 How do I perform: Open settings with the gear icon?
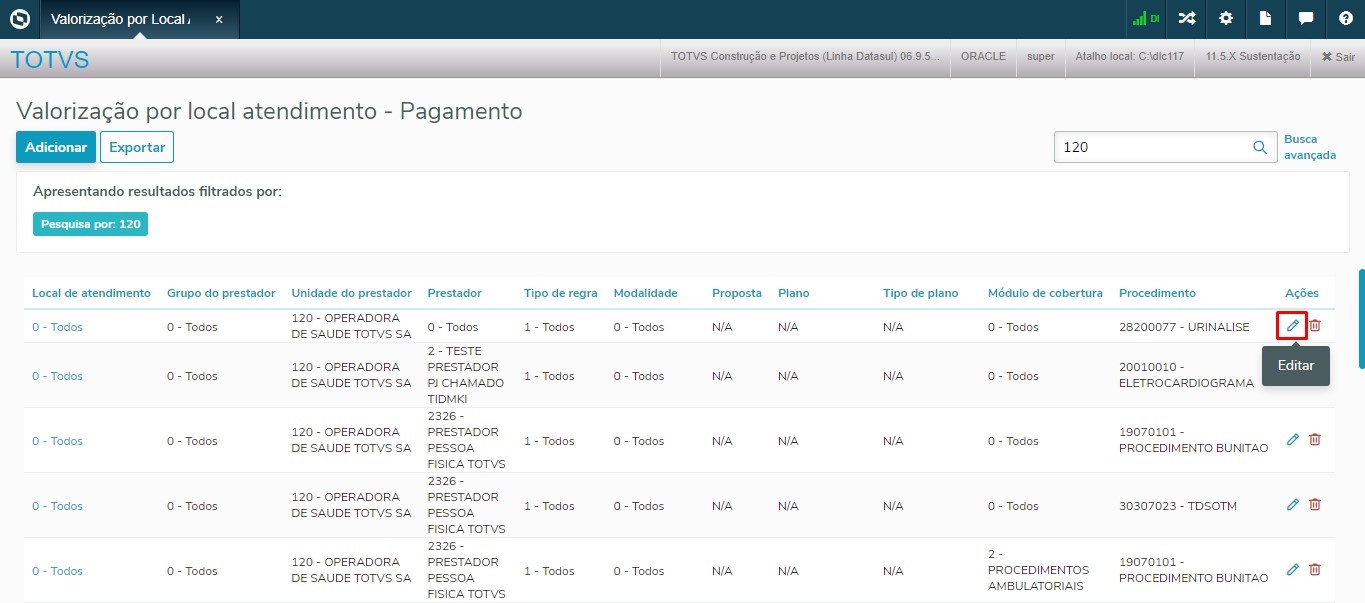(1226, 19)
